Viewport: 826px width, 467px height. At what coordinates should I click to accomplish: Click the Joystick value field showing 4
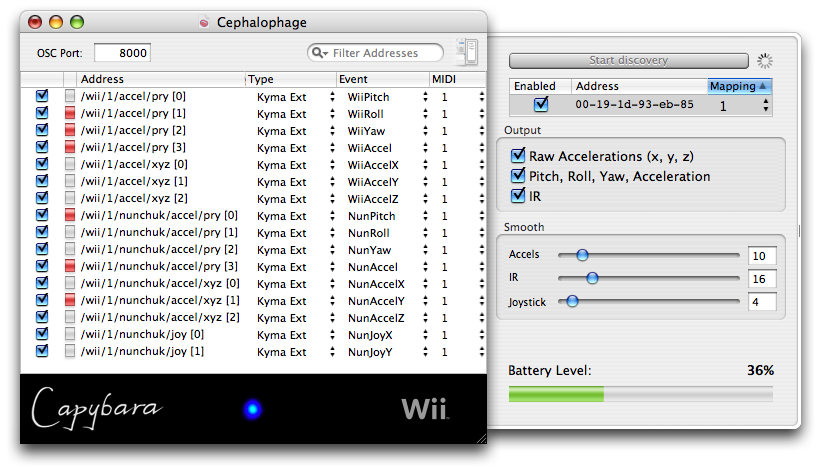pos(762,302)
